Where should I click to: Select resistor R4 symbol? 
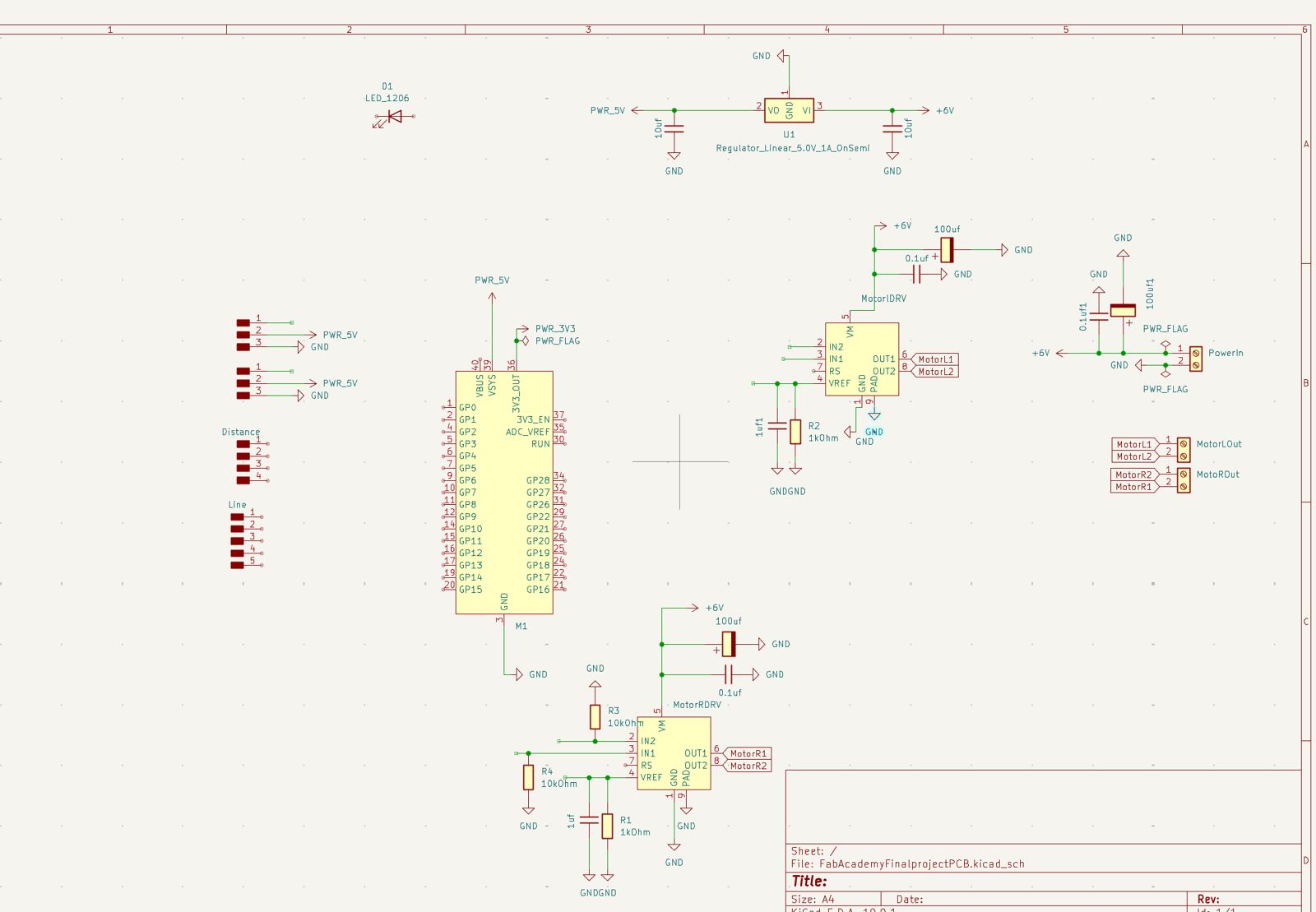tap(528, 777)
